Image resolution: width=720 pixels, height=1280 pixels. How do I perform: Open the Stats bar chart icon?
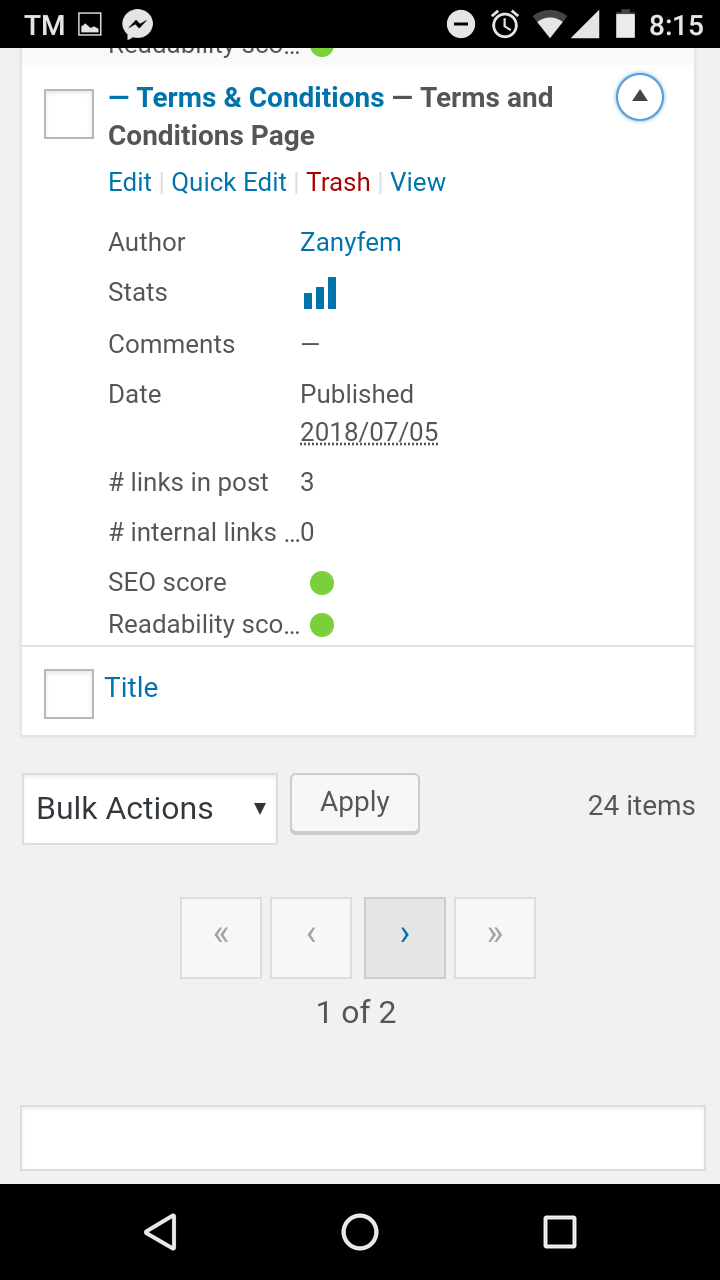point(320,293)
